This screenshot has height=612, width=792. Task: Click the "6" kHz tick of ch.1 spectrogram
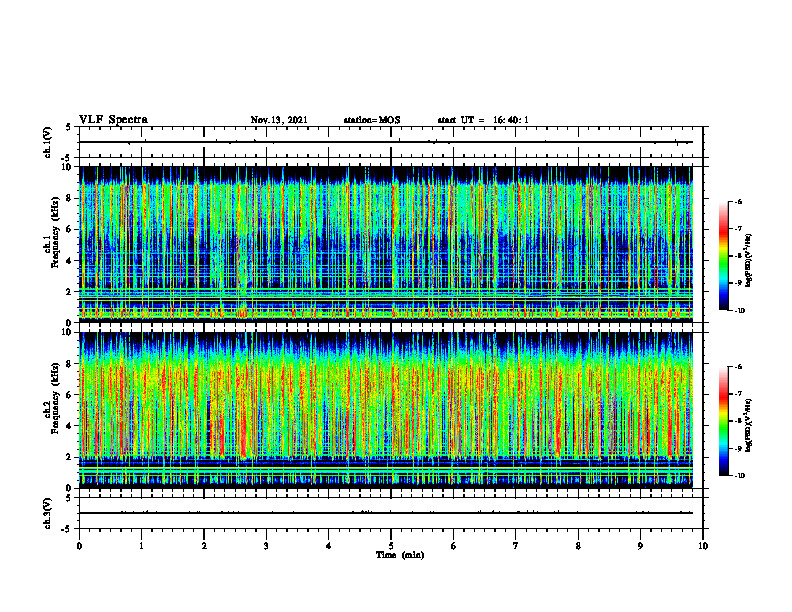(x=70, y=229)
